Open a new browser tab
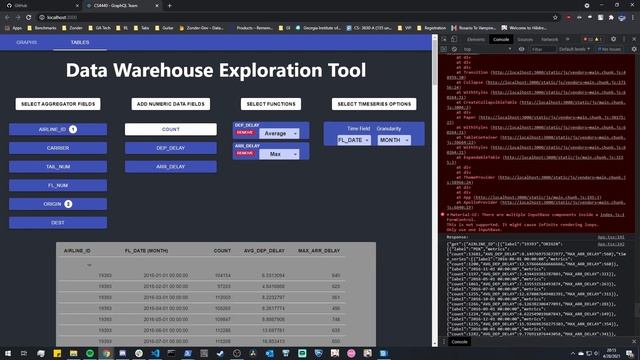This screenshot has width=640, height=360. (x=169, y=6)
